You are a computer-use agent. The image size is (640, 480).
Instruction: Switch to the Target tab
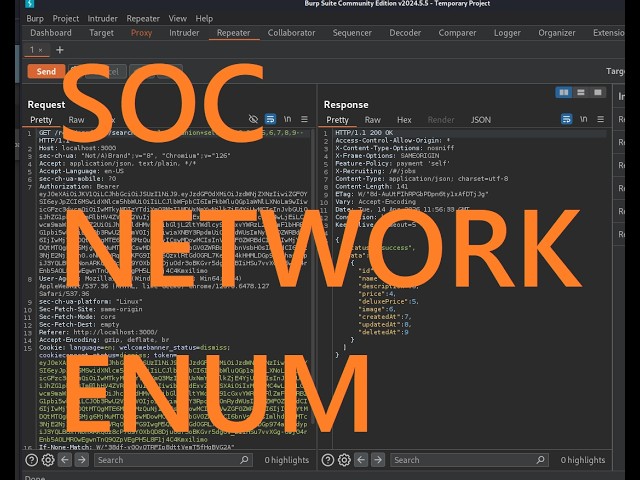click(x=101, y=33)
